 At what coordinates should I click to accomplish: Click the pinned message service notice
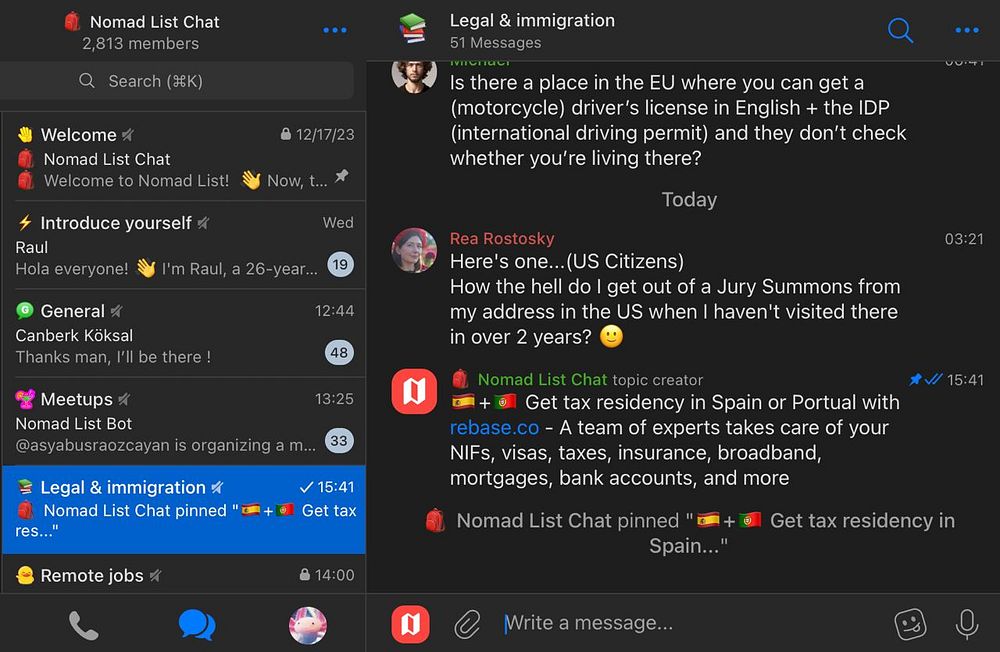click(x=689, y=533)
